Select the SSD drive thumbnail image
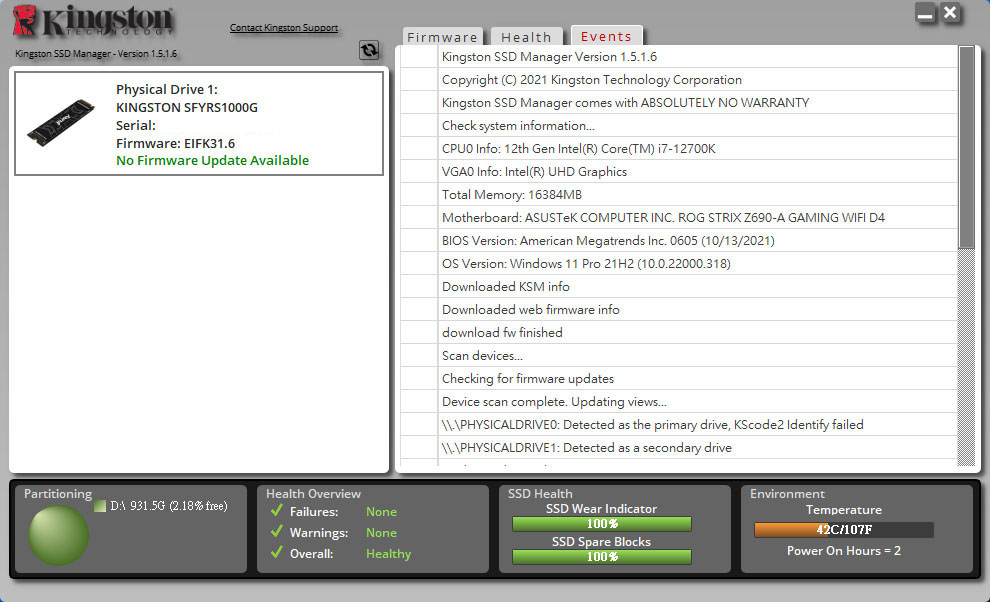This screenshot has height=602, width=990. click(61, 123)
